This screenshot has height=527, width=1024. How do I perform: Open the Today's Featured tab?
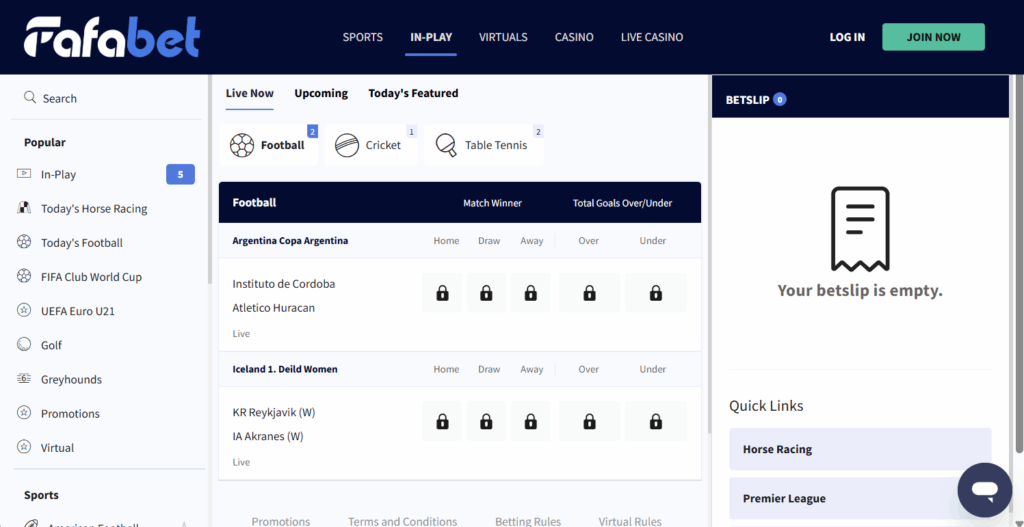point(413,93)
